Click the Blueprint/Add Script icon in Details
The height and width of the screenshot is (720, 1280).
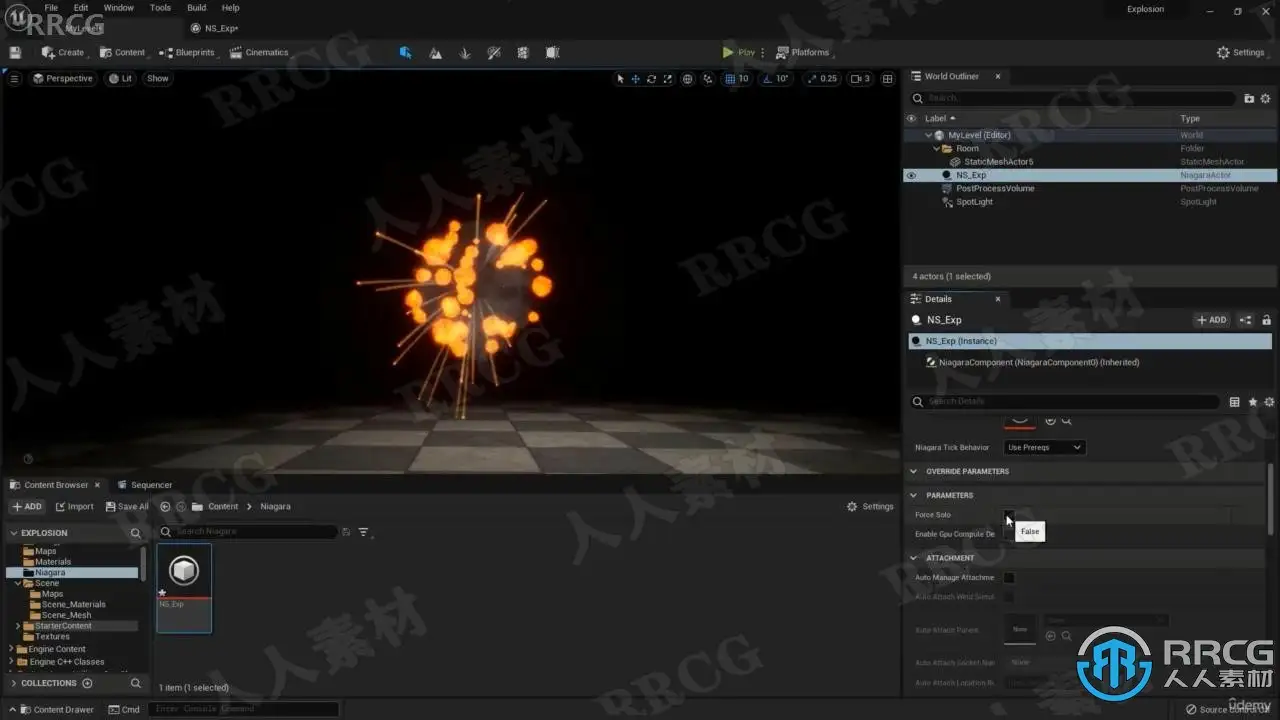(1246, 320)
